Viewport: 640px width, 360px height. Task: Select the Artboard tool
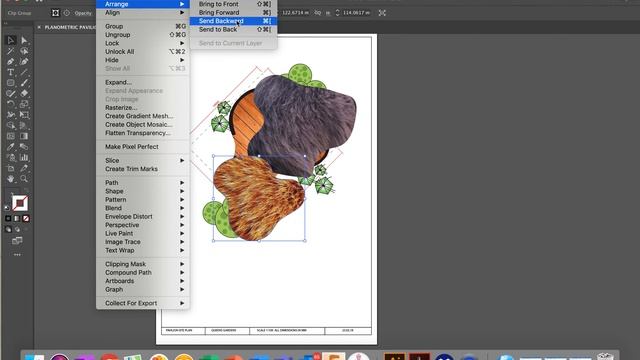pyautogui.click(x=11, y=168)
